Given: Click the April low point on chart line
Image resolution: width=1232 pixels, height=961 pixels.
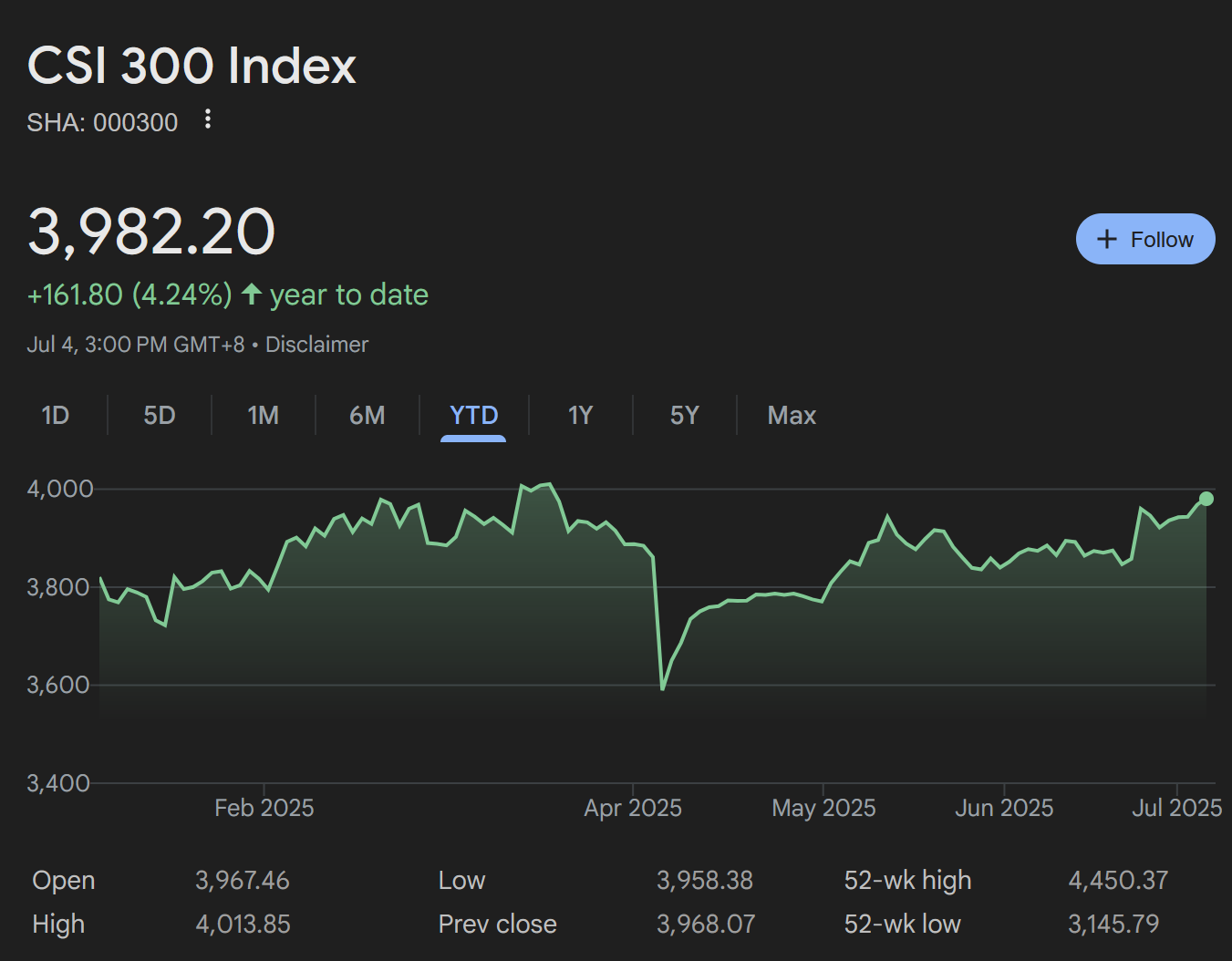Looking at the screenshot, I should click(x=662, y=688).
